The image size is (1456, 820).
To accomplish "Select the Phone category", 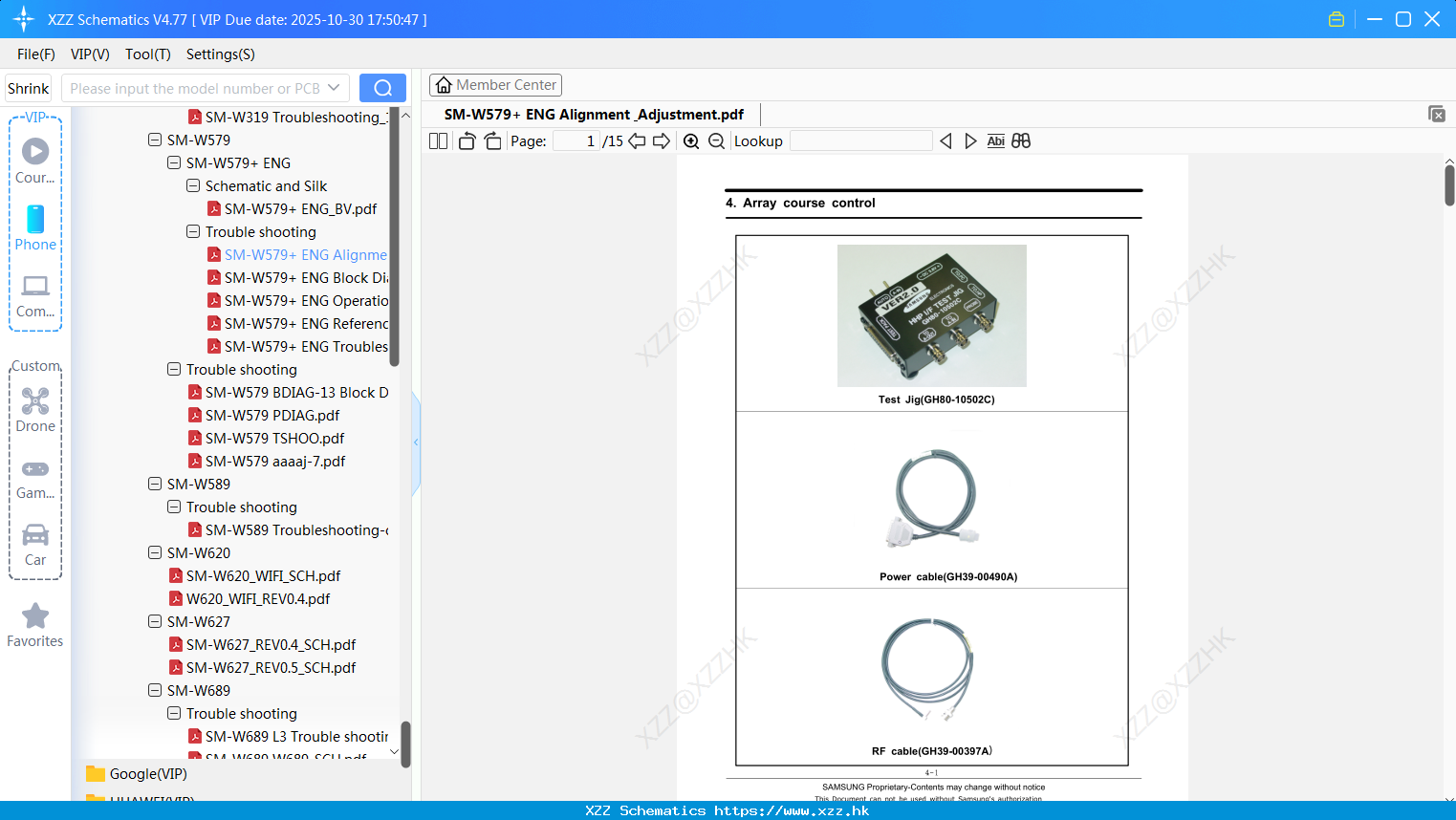I will [x=35, y=227].
